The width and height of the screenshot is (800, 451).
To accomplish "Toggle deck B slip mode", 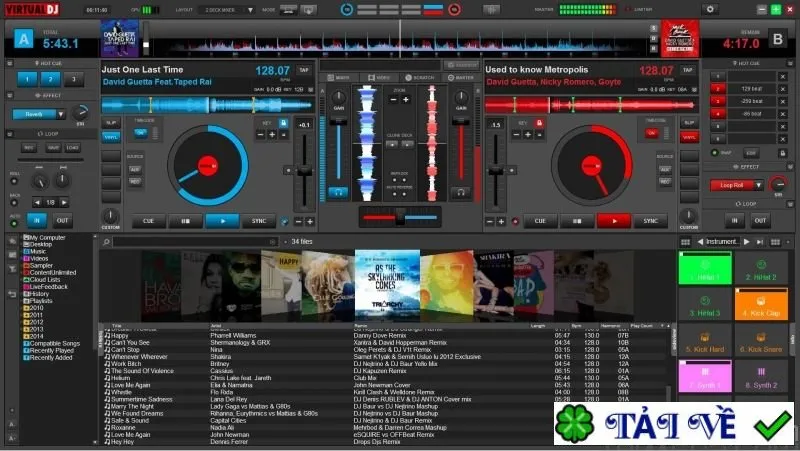I will (x=689, y=123).
